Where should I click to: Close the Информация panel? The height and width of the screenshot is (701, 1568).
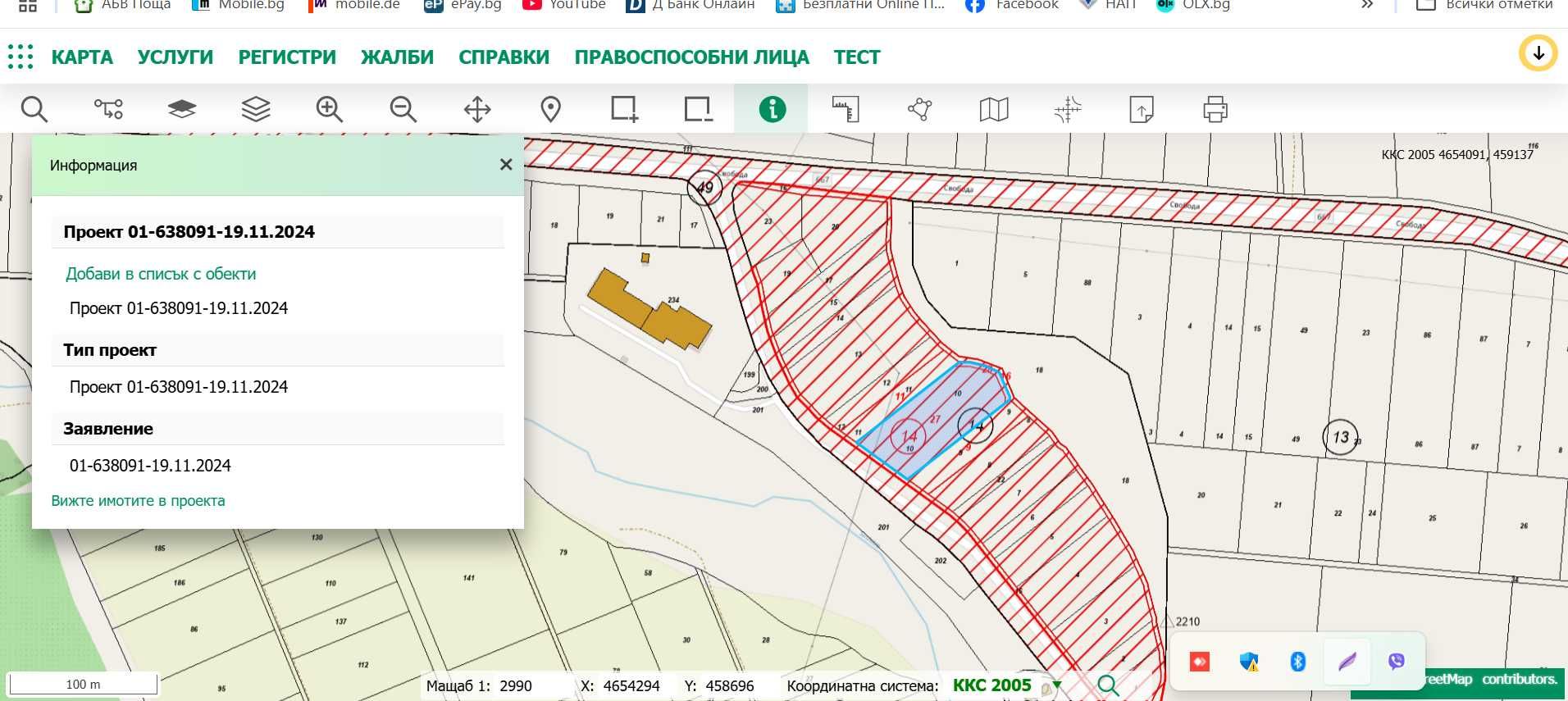tap(506, 165)
